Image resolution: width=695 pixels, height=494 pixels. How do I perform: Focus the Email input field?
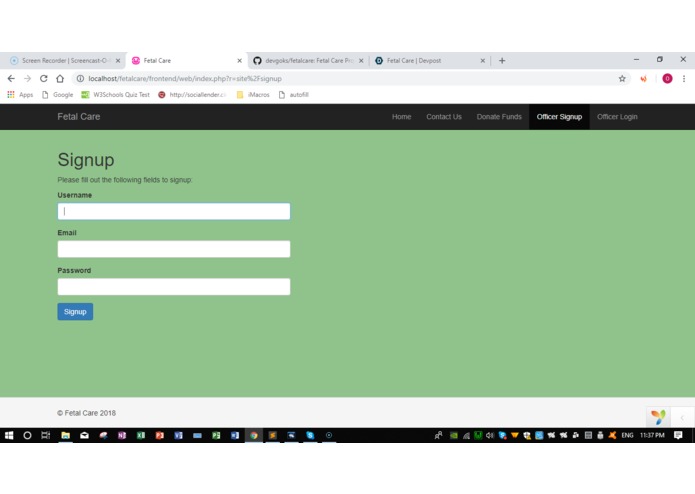[174, 249]
